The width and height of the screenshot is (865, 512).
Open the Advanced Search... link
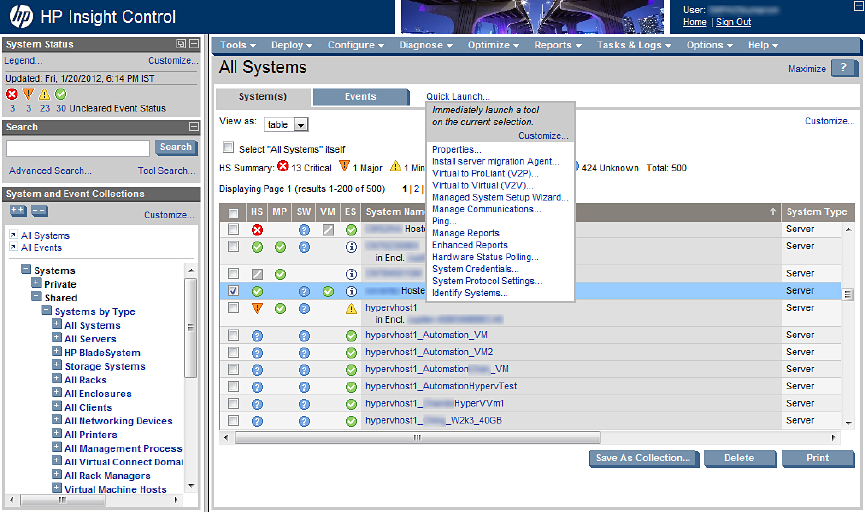50,170
